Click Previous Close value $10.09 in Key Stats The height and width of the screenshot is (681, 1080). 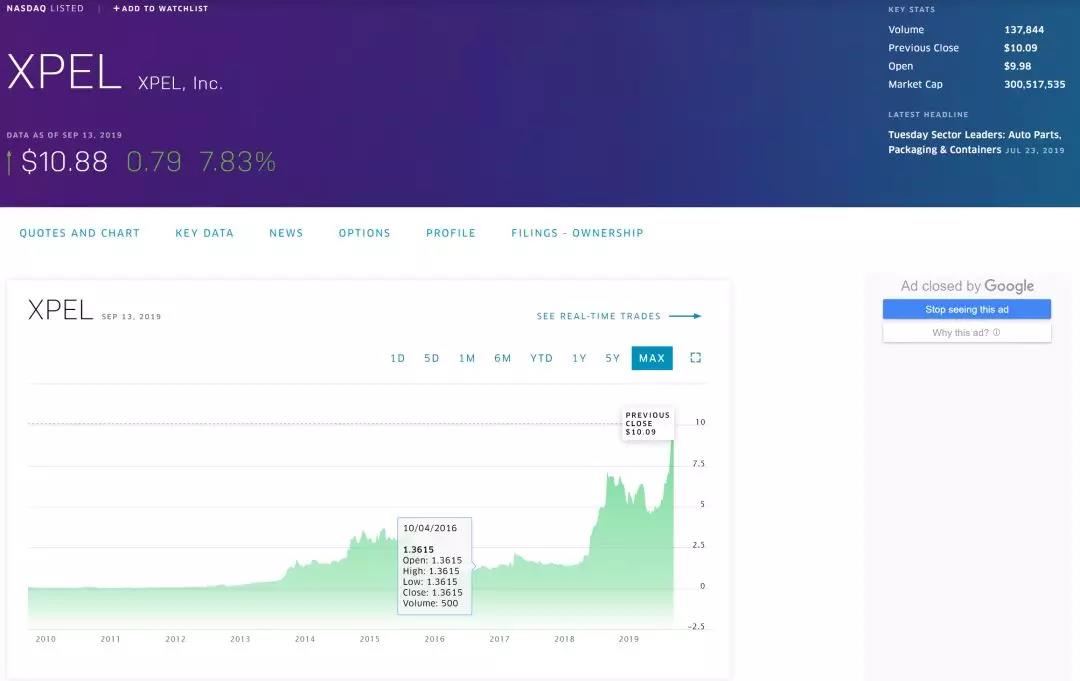point(1020,48)
